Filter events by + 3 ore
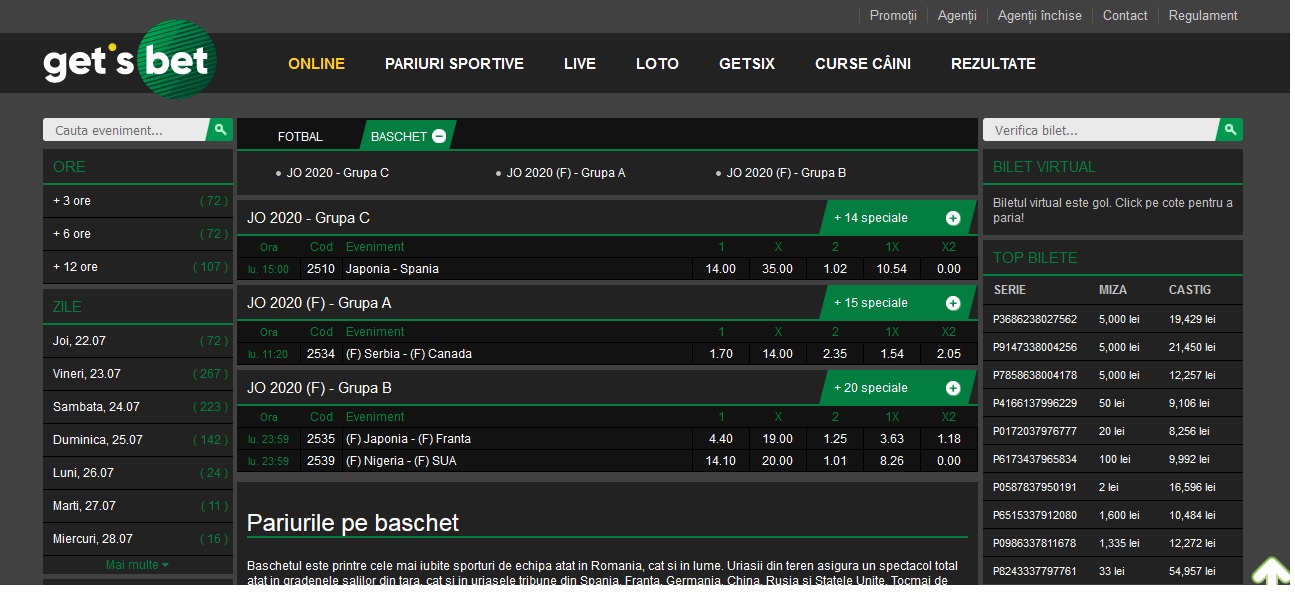 [x=138, y=201]
